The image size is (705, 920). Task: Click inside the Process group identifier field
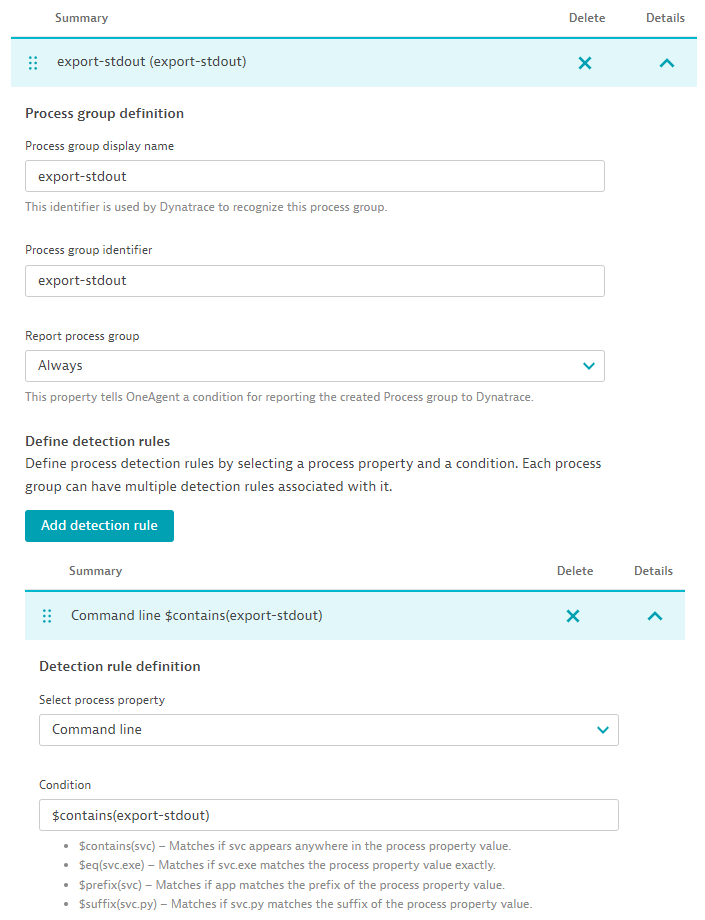[x=315, y=281]
